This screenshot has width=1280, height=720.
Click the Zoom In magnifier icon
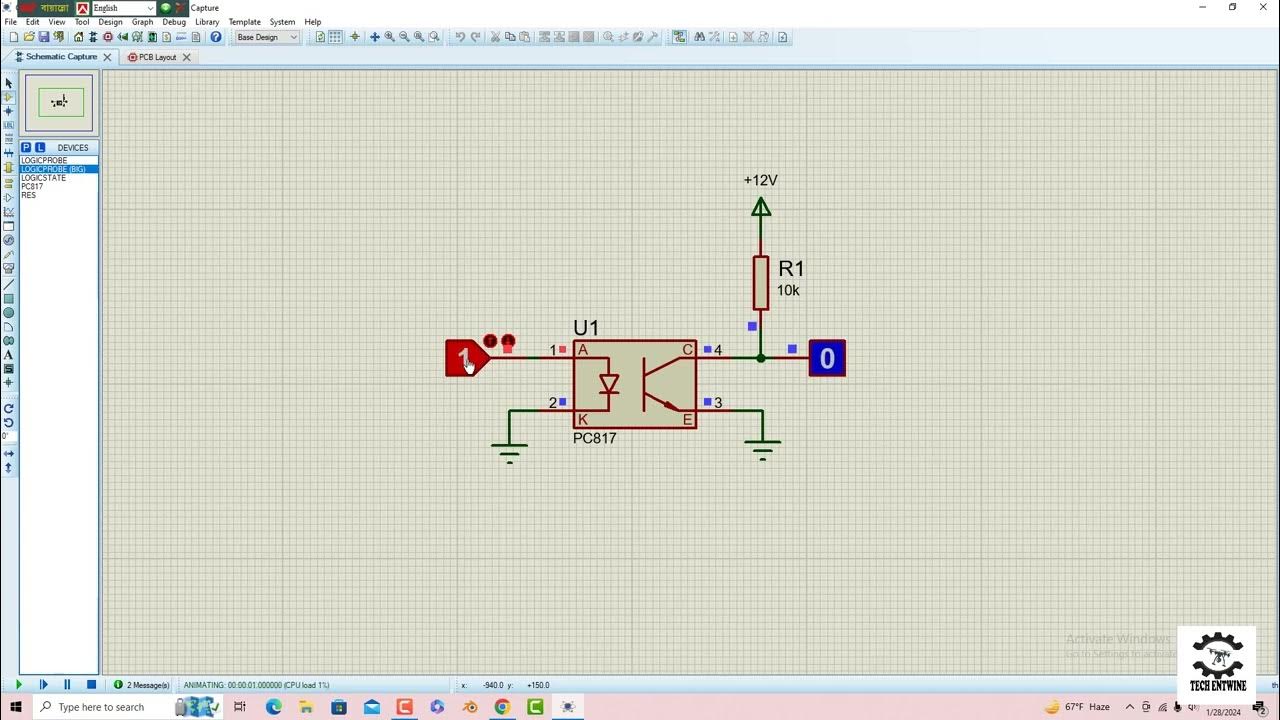pyautogui.click(x=389, y=37)
